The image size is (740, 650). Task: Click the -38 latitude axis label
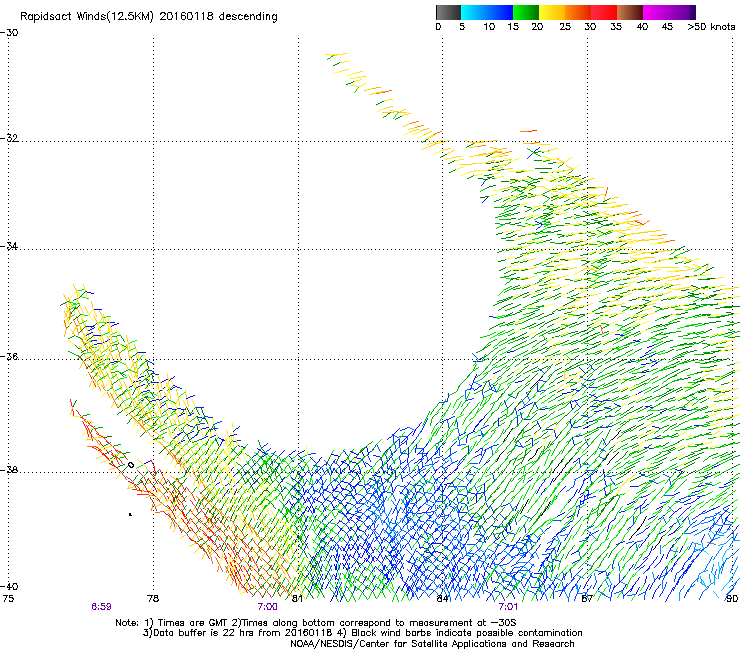coord(9,470)
